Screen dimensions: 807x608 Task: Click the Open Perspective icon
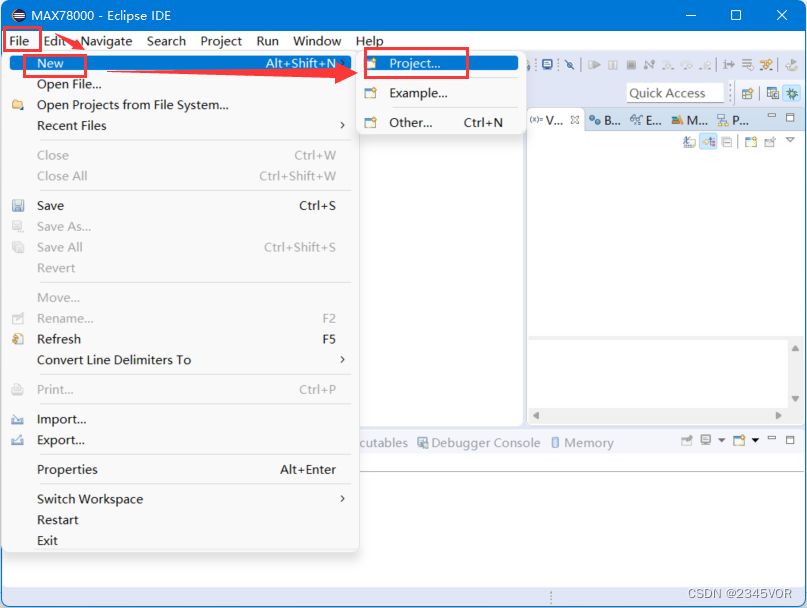[x=747, y=94]
